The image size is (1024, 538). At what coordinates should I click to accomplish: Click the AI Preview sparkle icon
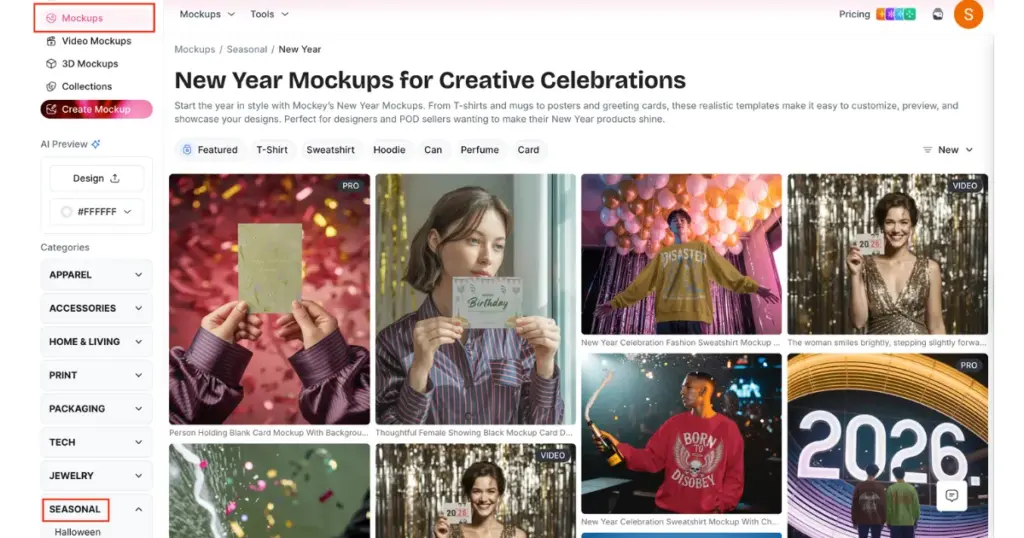[x=96, y=144]
